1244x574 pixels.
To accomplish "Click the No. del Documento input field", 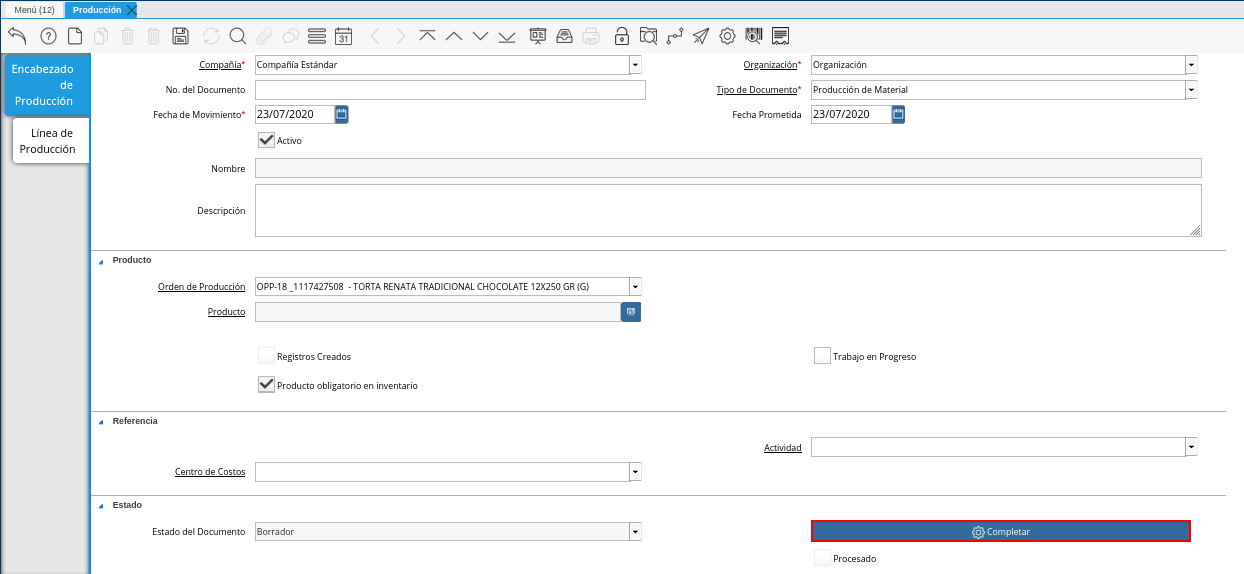I will point(450,90).
